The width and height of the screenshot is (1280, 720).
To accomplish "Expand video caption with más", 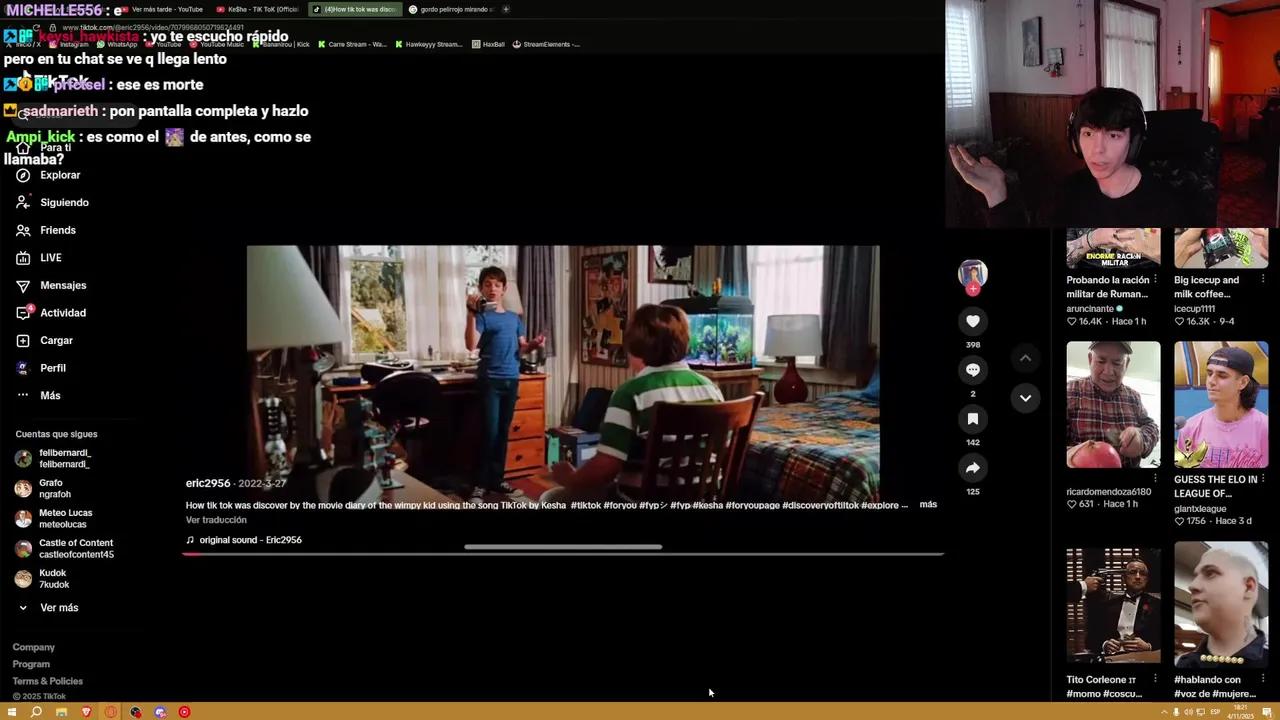I will (928, 505).
